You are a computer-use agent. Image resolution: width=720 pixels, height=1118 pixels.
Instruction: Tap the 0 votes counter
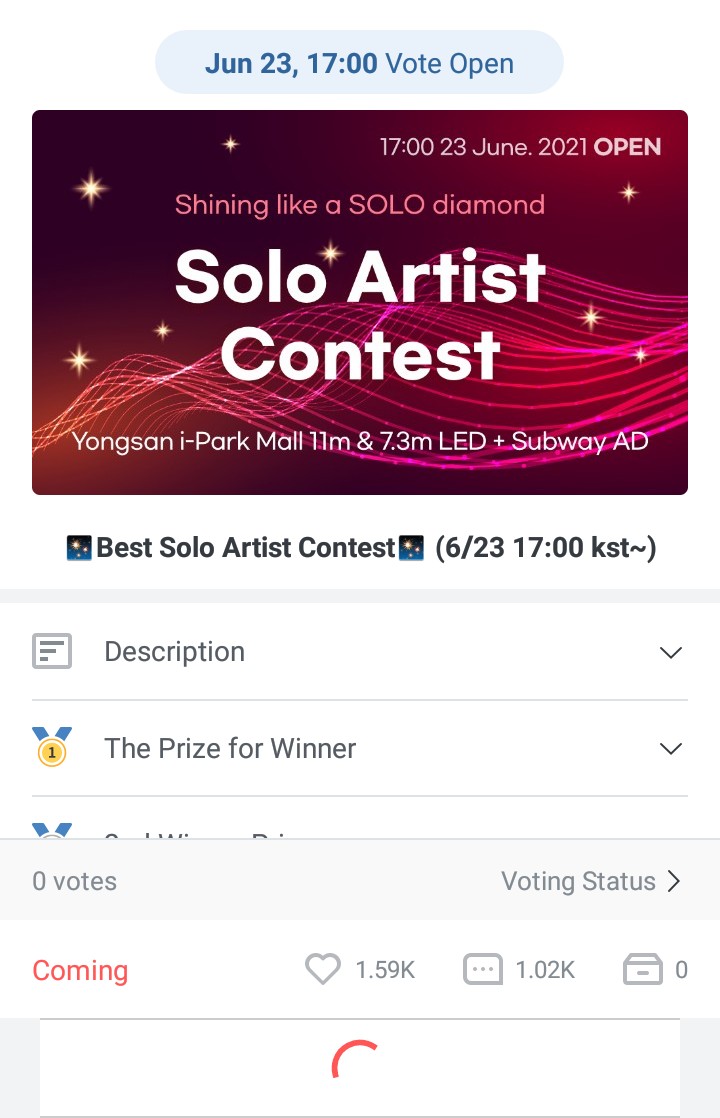pos(74,881)
